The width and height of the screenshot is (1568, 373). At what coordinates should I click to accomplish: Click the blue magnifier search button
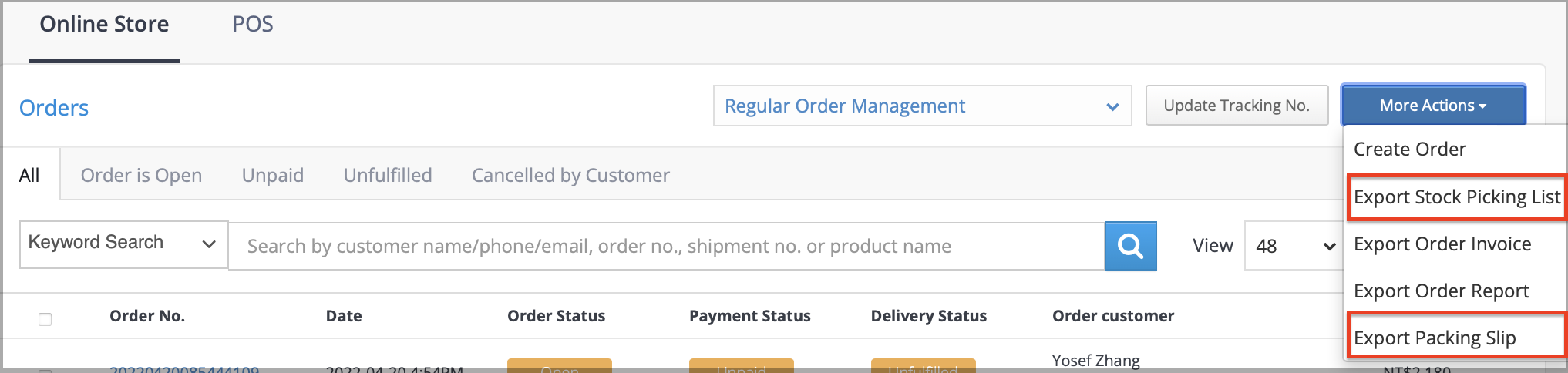tap(1130, 246)
